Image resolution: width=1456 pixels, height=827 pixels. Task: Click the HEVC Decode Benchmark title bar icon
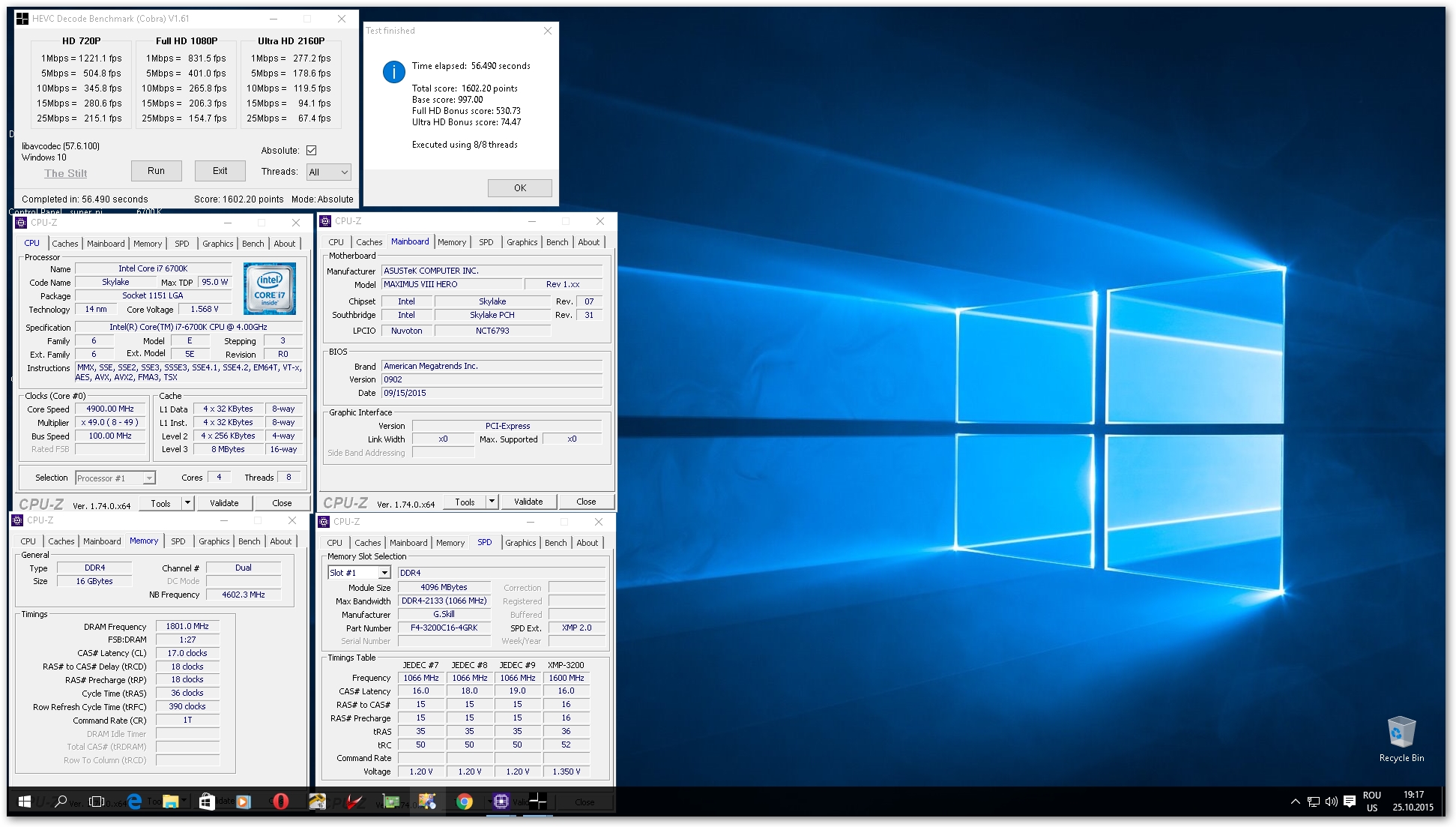point(22,19)
